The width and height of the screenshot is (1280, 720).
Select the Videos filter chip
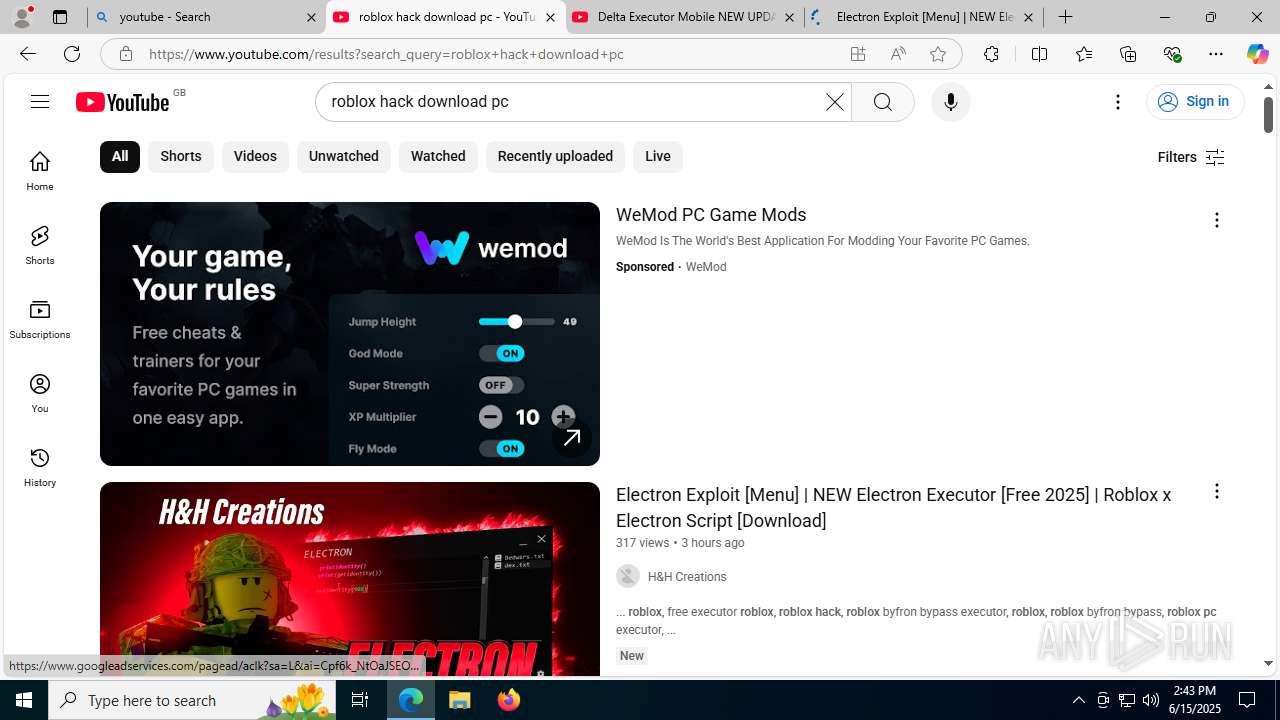point(255,156)
